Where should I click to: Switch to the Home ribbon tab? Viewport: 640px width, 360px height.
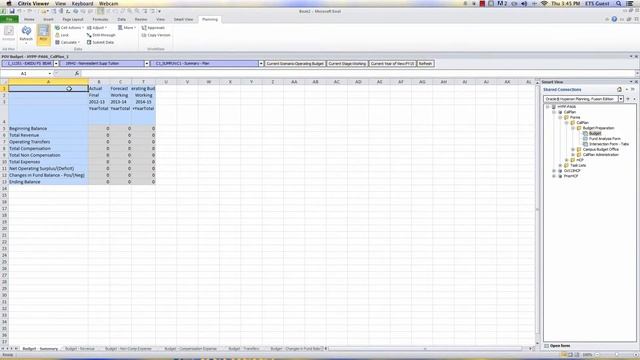29,19
